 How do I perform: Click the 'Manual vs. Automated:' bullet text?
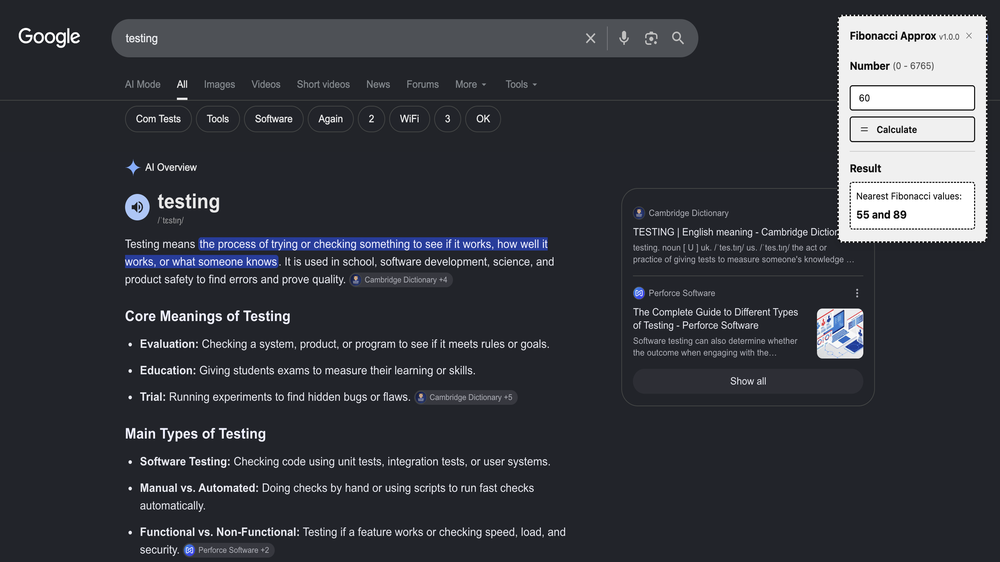tap(337, 496)
